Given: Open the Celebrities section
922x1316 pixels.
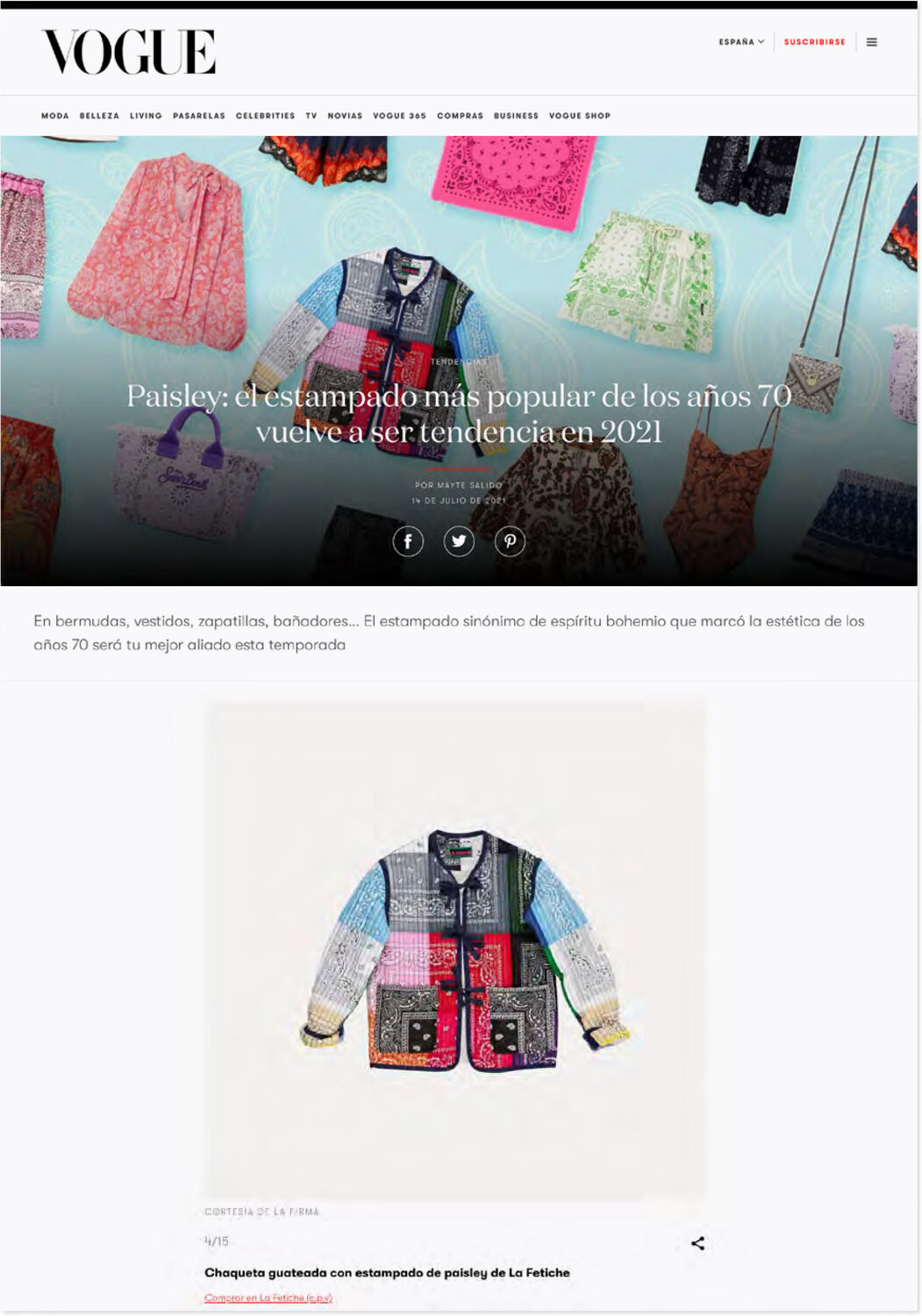Looking at the screenshot, I should [265, 116].
